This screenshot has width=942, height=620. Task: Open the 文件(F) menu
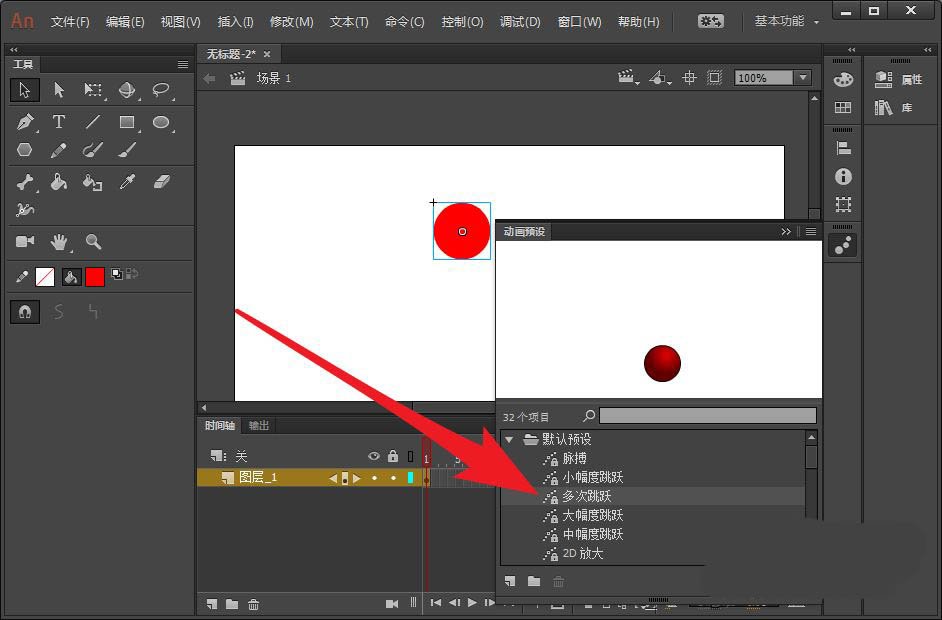pyautogui.click(x=70, y=22)
